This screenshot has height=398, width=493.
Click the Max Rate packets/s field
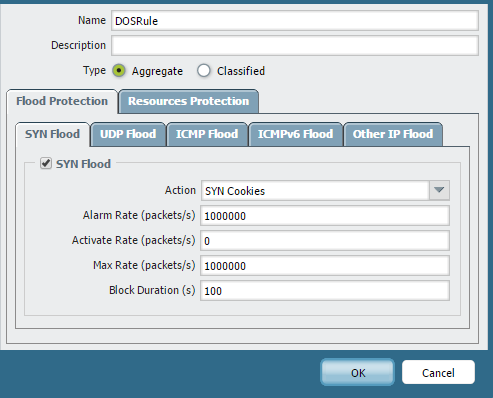pyautogui.click(x=325, y=266)
